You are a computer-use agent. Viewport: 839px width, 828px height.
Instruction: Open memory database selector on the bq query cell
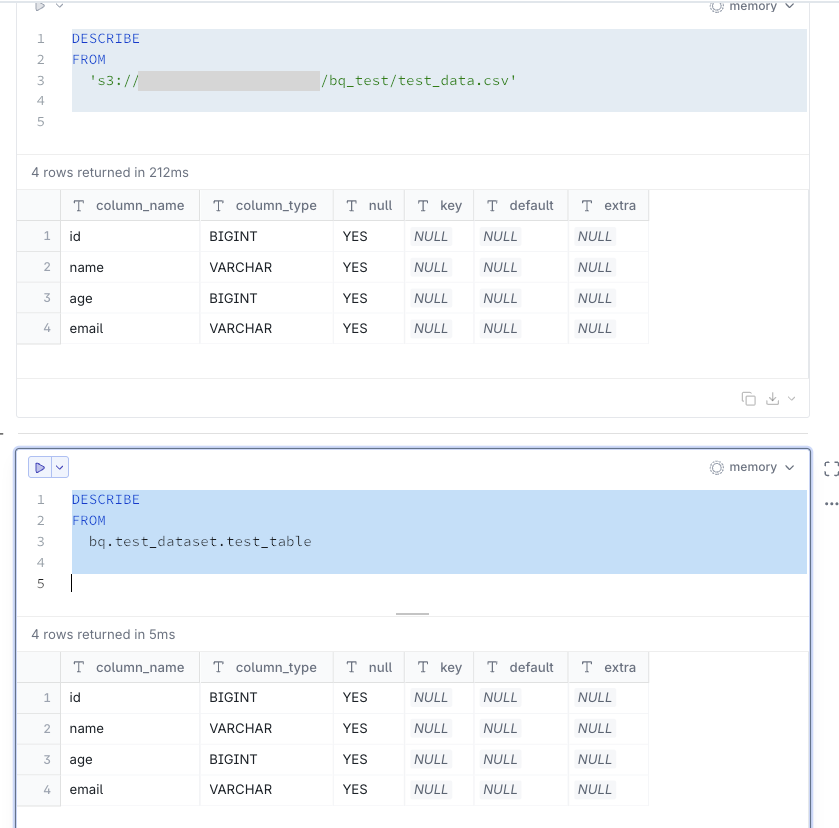click(752, 467)
